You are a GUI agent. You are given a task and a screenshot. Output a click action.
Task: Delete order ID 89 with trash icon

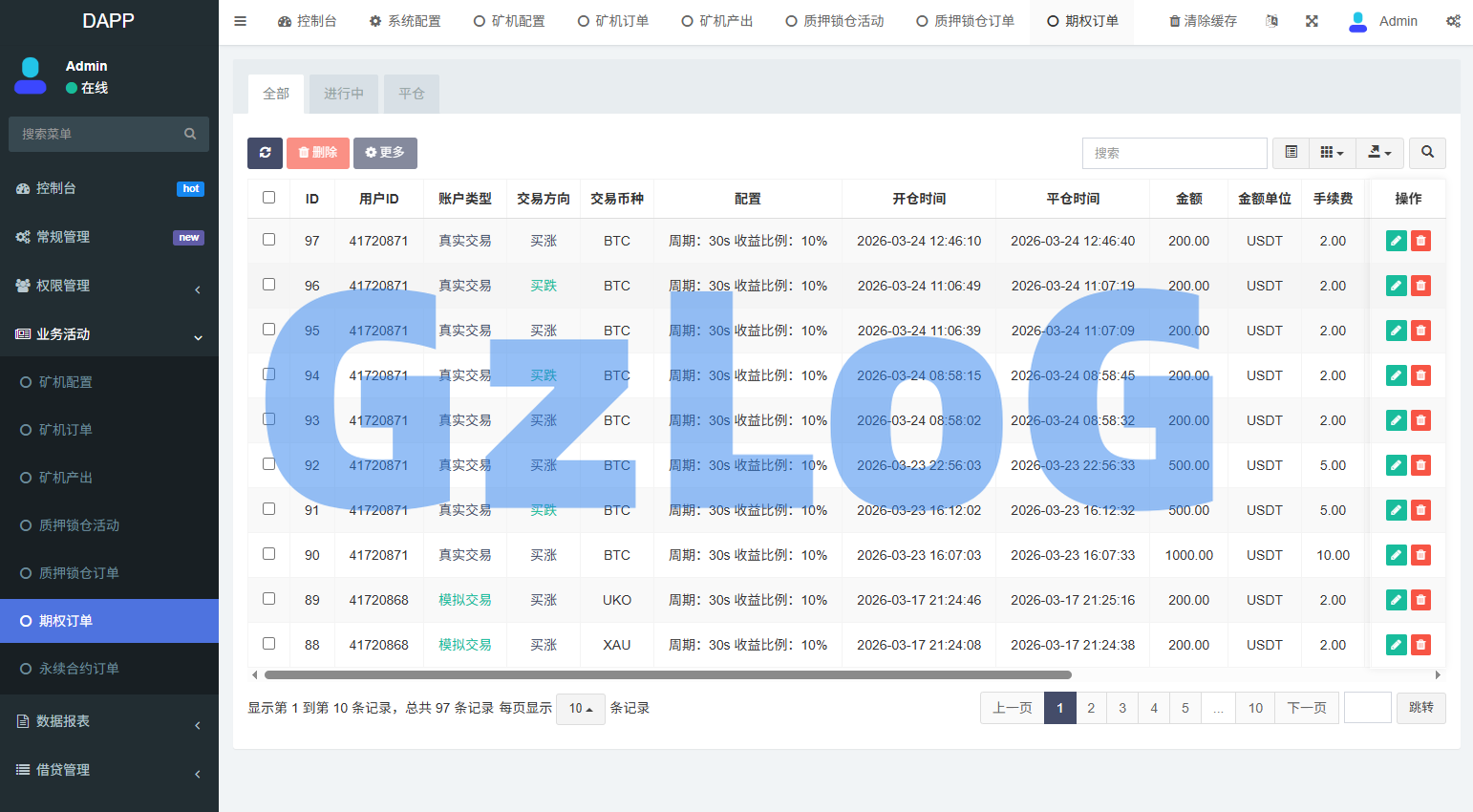(x=1420, y=600)
